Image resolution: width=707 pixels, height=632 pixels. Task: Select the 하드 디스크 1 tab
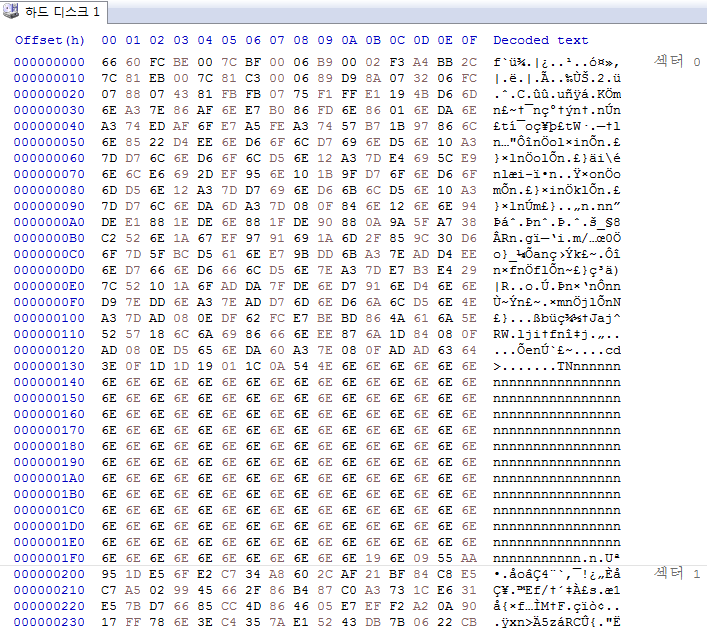pos(53,11)
